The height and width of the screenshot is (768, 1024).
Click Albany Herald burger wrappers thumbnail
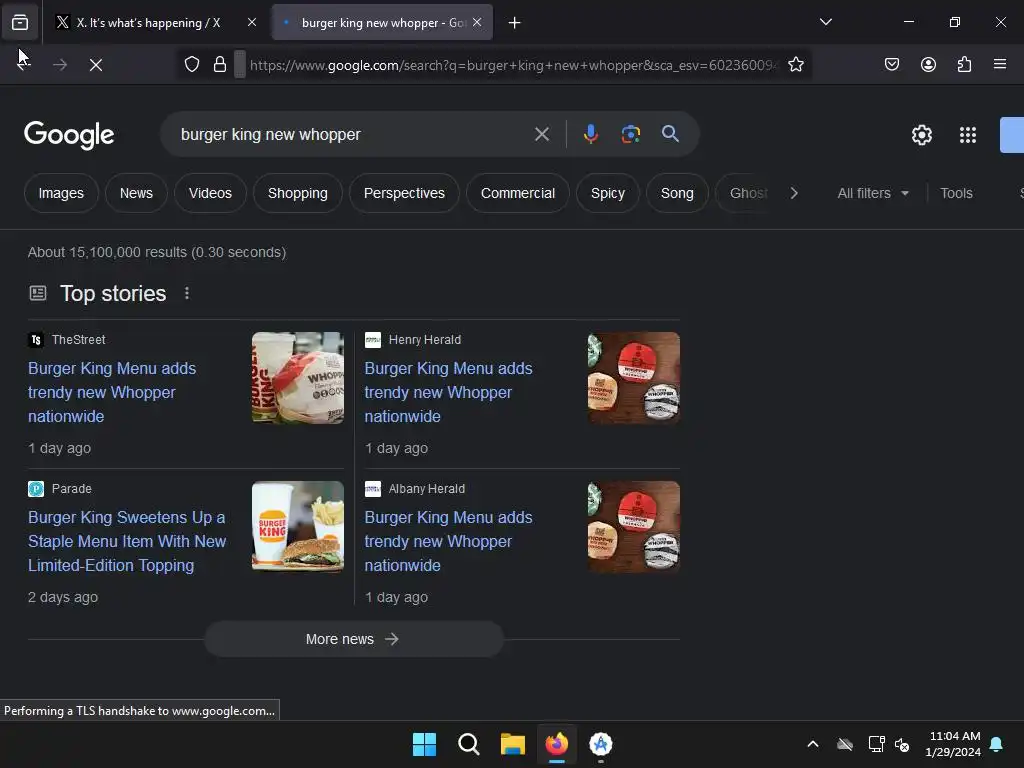[634, 526]
